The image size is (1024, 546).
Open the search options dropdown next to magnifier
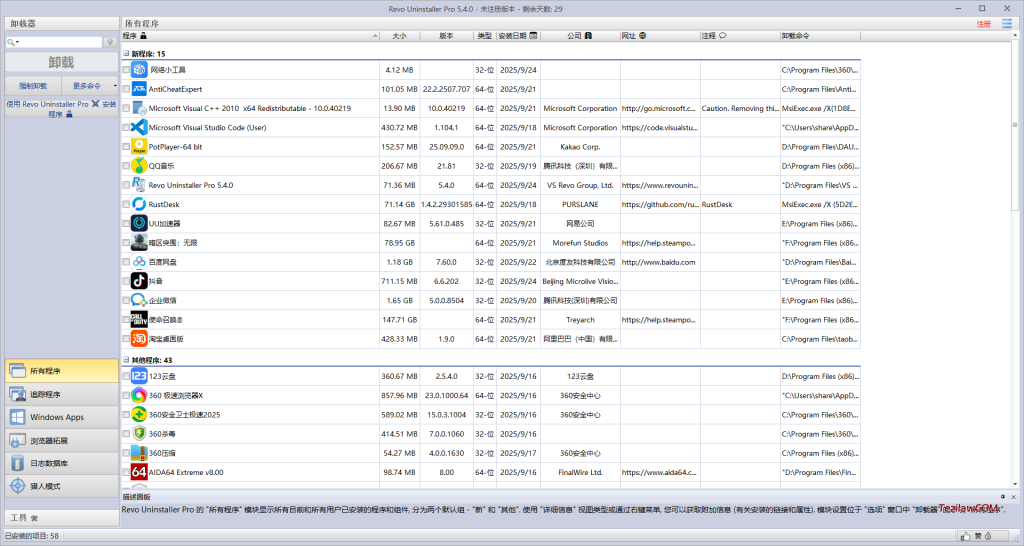(18, 42)
